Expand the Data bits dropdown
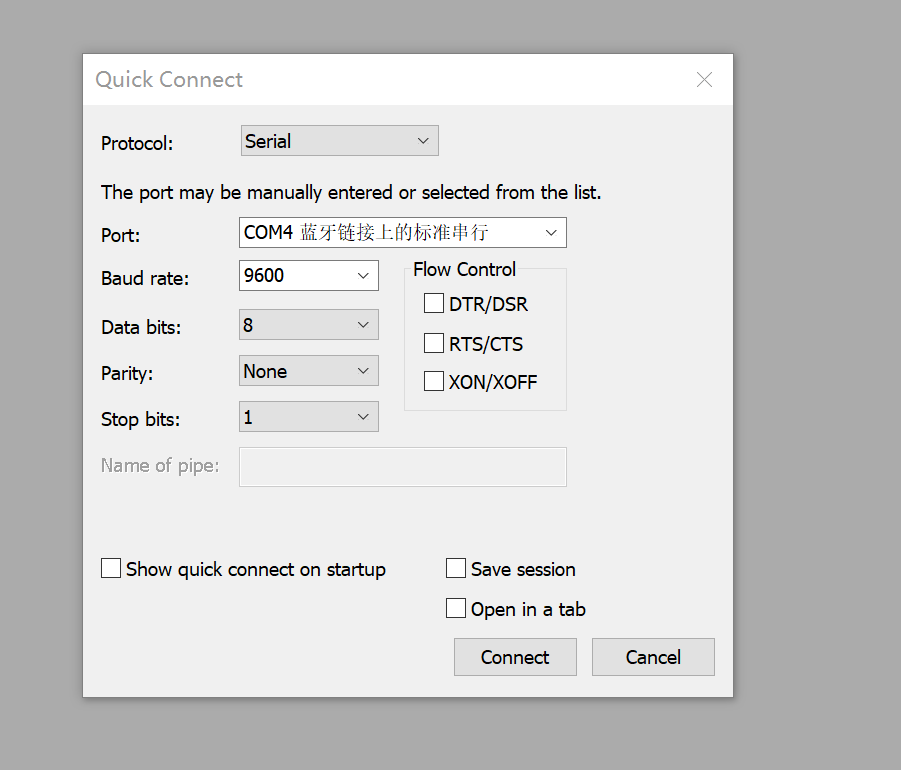Viewport: 901px width, 770px height. coord(363,325)
